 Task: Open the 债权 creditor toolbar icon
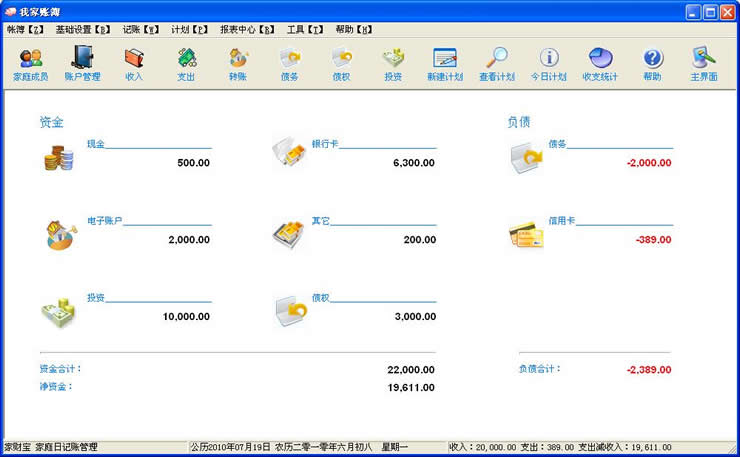341,64
